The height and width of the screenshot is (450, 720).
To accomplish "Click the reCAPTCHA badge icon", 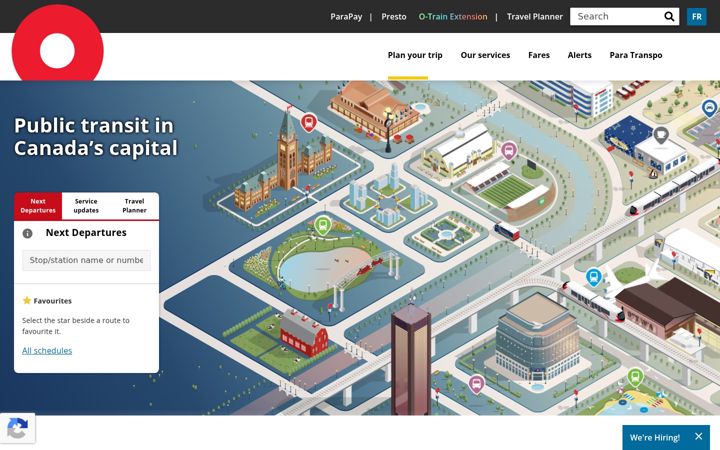I will coord(17,428).
